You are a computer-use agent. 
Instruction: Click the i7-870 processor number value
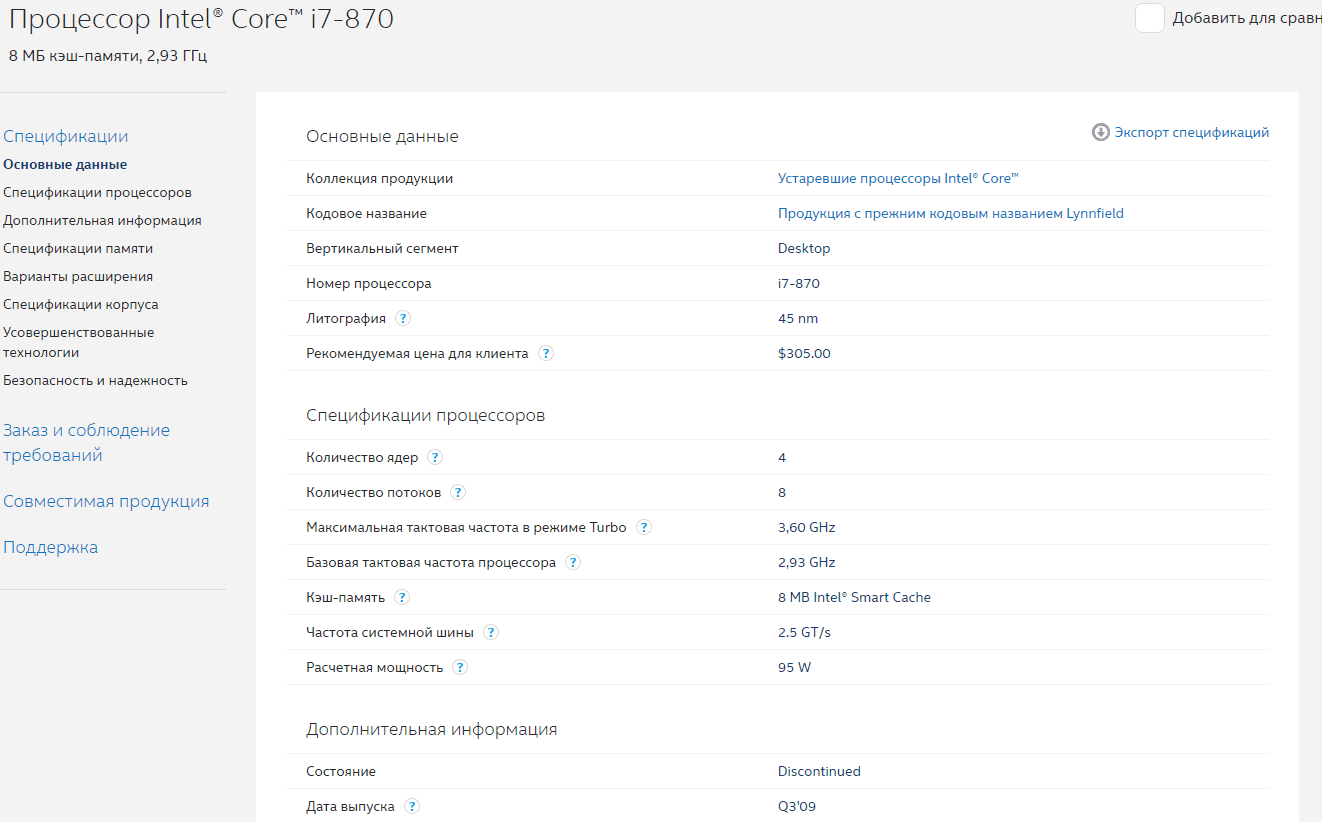[799, 283]
